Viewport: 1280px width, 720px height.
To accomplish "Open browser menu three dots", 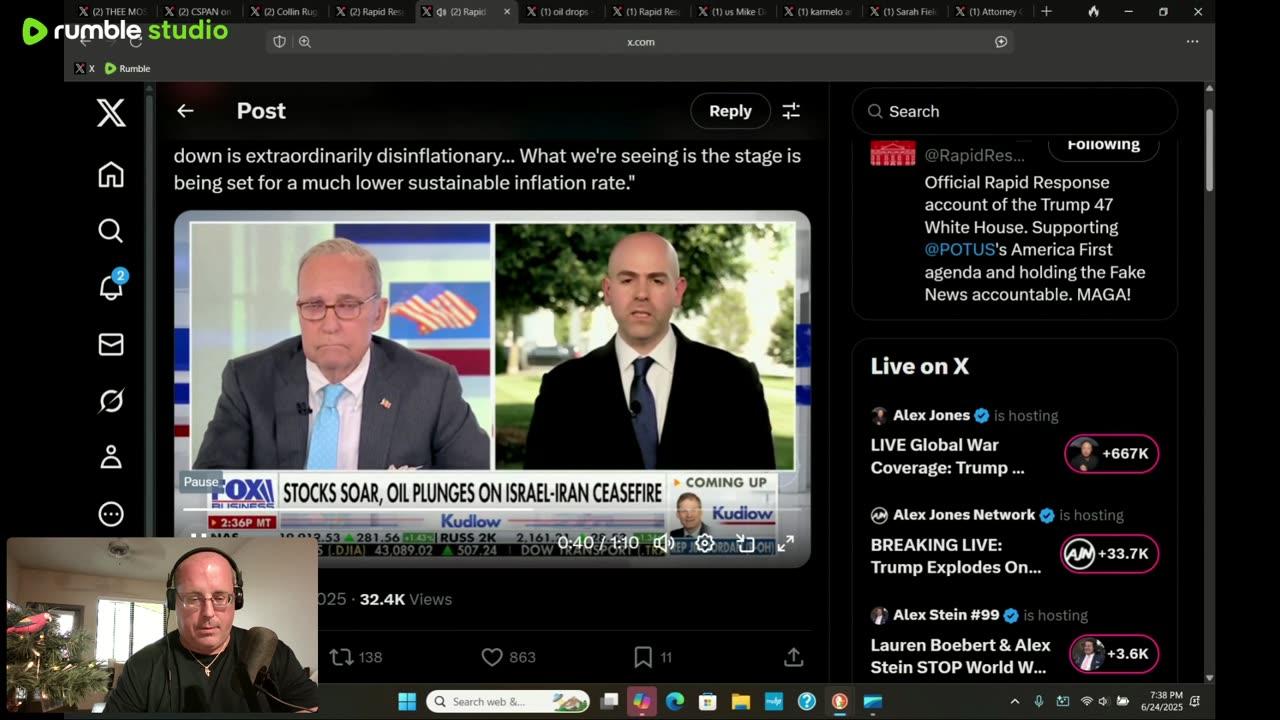I will click(1192, 42).
